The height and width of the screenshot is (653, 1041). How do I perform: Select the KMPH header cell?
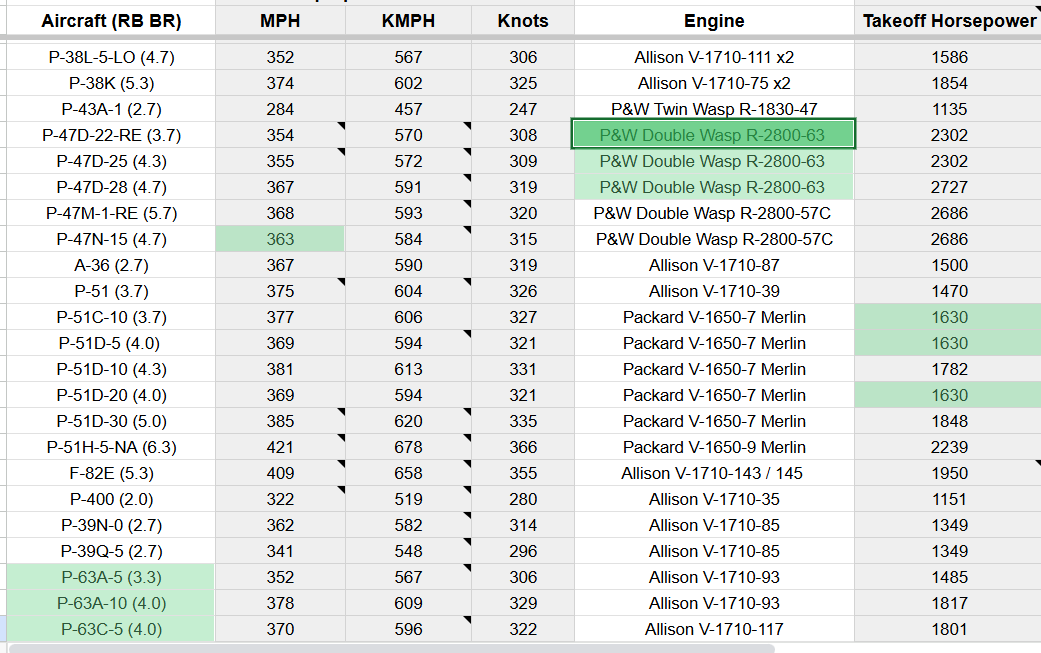tap(408, 21)
